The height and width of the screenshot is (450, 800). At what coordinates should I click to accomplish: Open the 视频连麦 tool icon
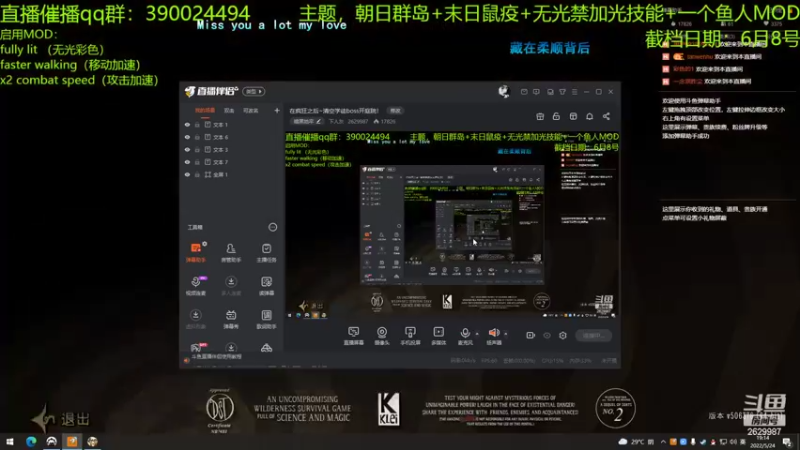pyautogui.click(x=195, y=285)
